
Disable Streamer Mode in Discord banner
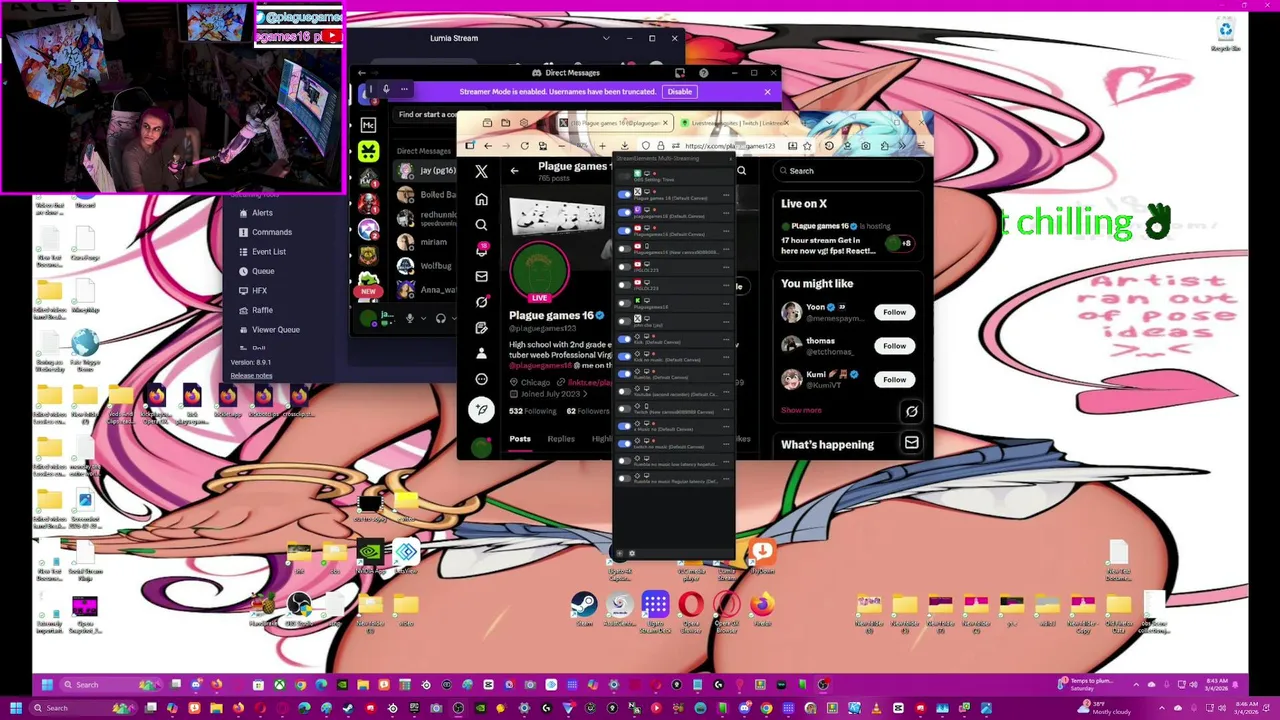[680, 91]
